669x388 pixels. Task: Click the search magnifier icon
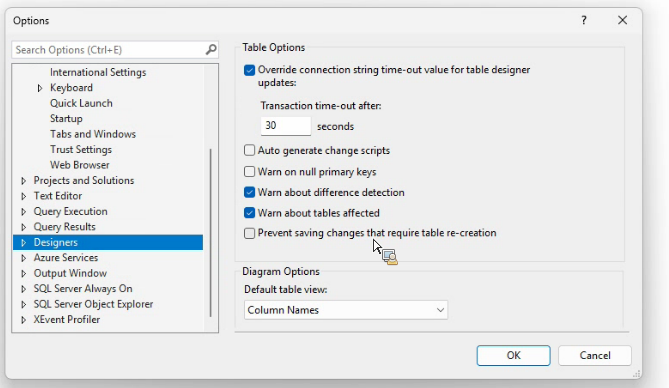(x=211, y=50)
